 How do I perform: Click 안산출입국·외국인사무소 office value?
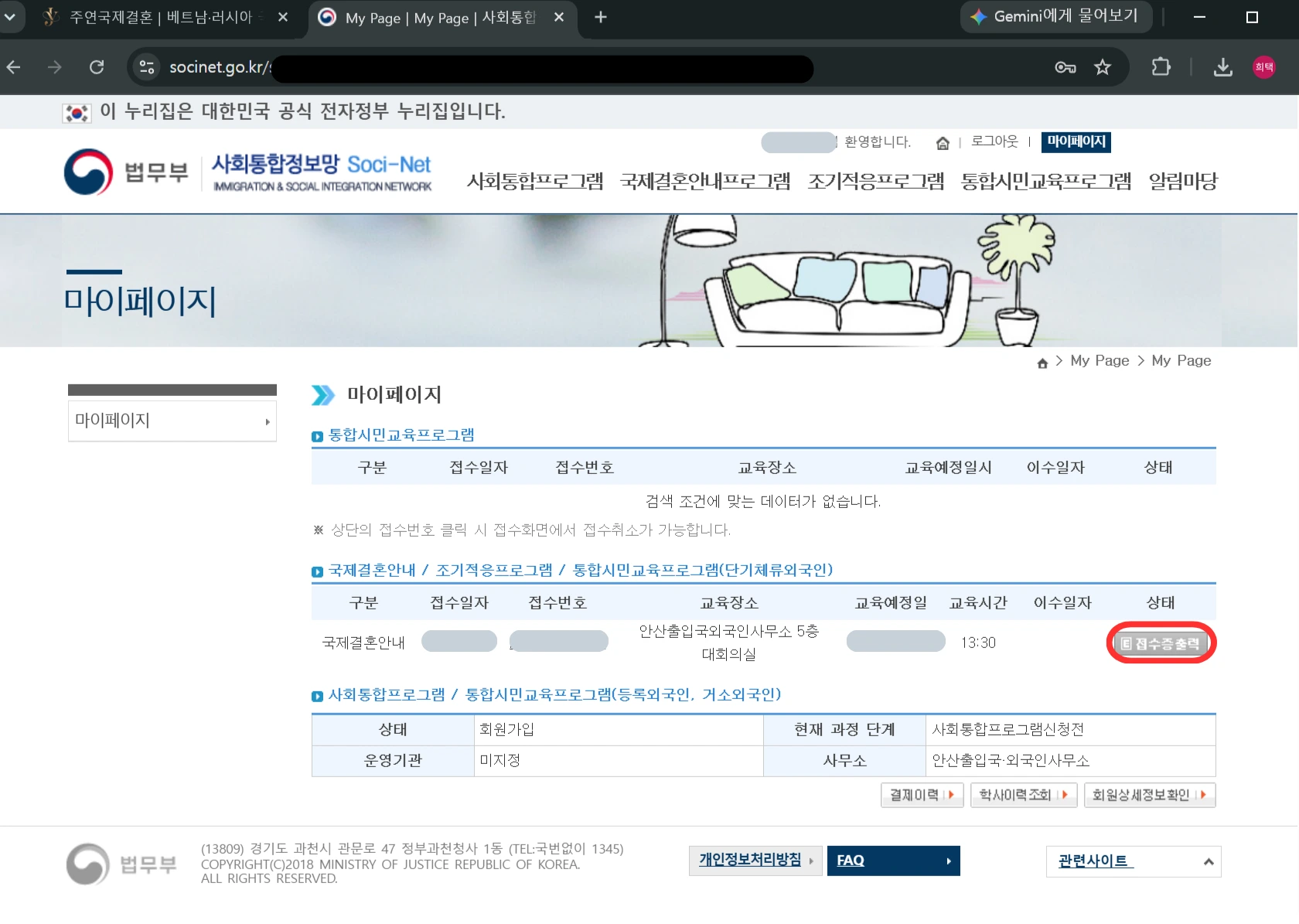click(1010, 761)
